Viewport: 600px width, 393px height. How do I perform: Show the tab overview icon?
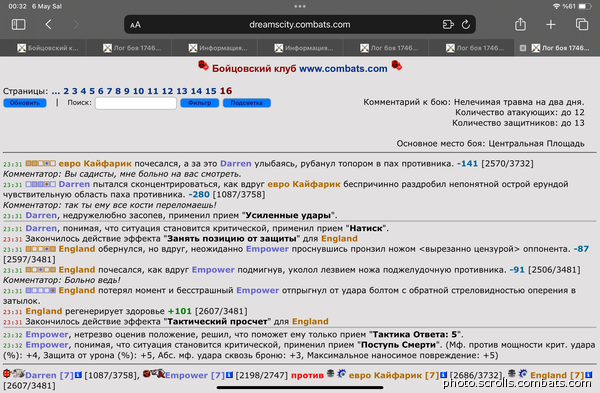(x=582, y=24)
